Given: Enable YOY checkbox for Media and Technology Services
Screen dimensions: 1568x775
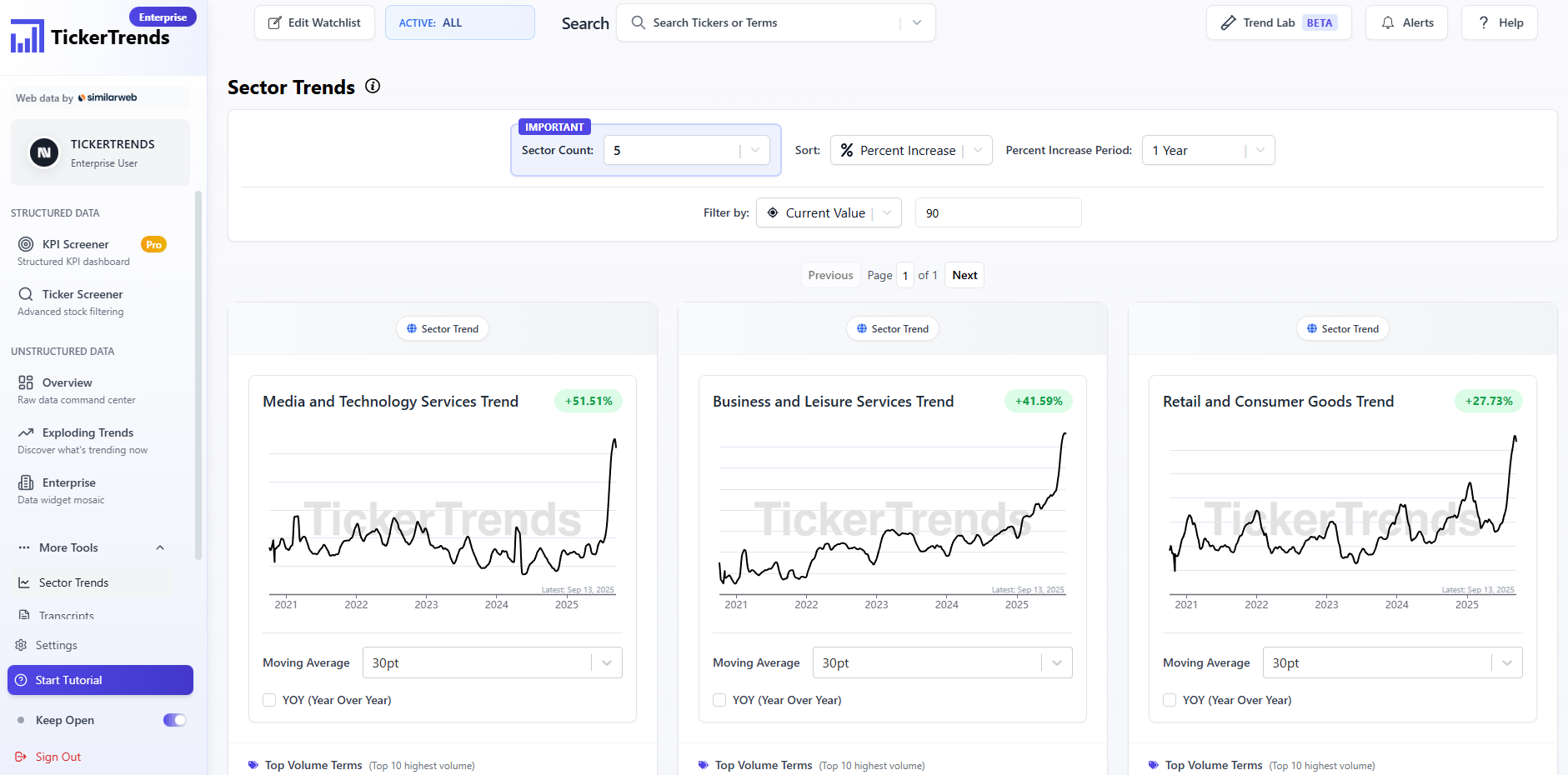Looking at the screenshot, I should [x=269, y=700].
